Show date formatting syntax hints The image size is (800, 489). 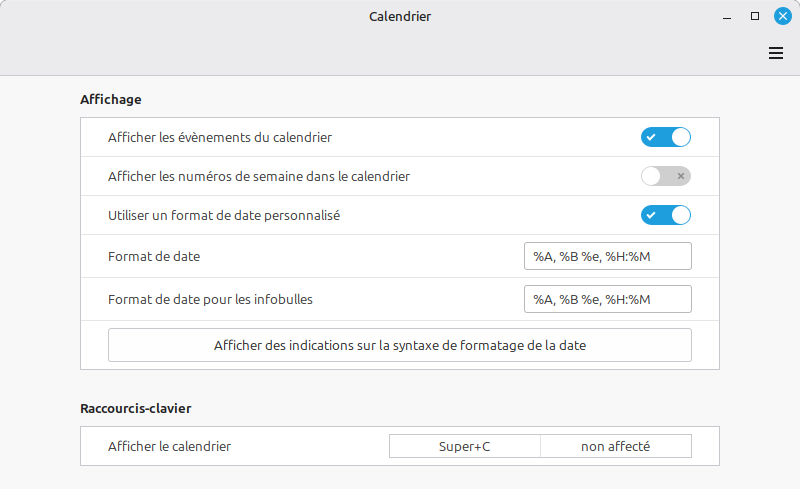[x=400, y=345]
